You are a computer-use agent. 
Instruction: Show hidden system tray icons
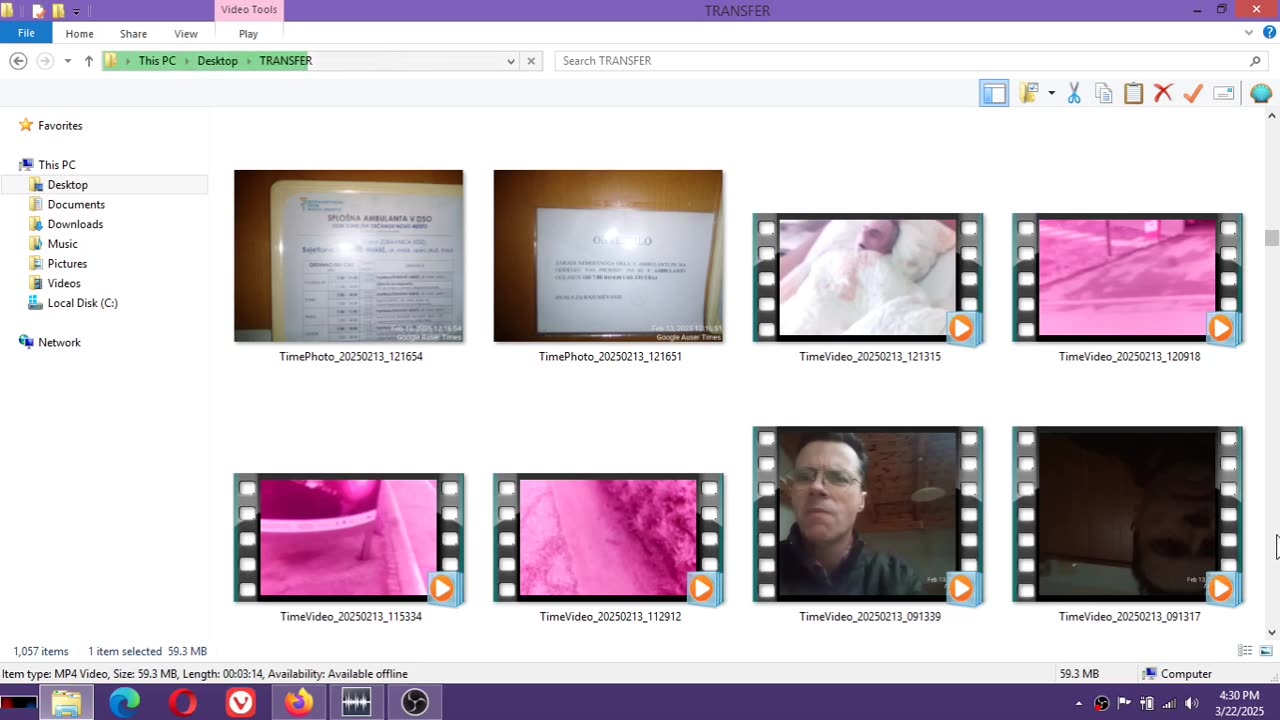click(x=1078, y=703)
